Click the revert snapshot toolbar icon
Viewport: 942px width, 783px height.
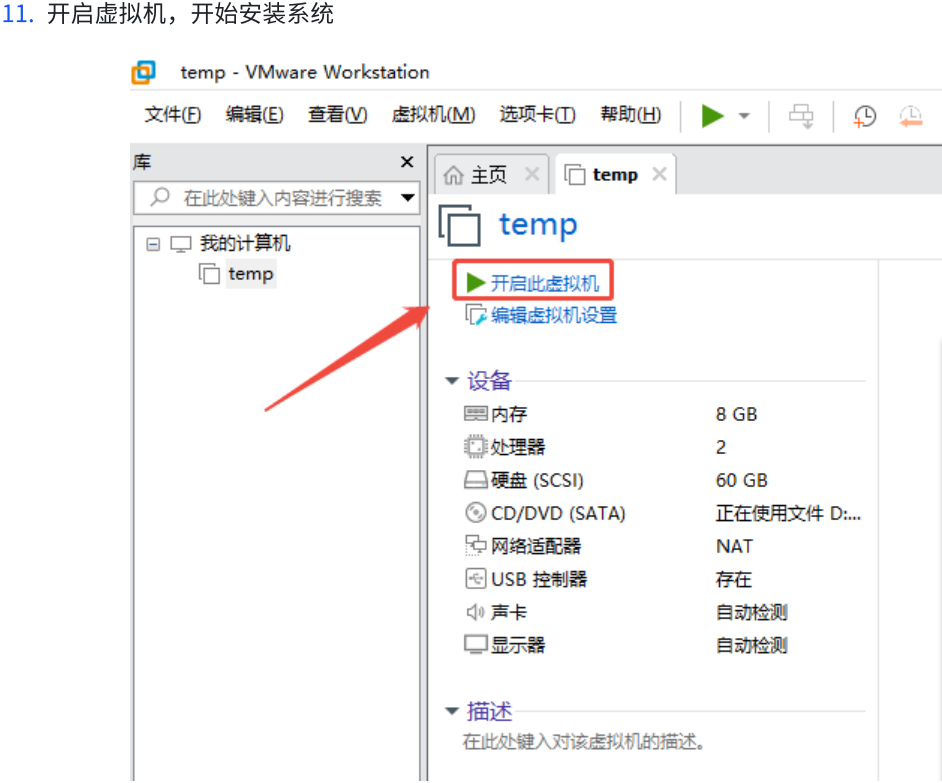[x=911, y=116]
